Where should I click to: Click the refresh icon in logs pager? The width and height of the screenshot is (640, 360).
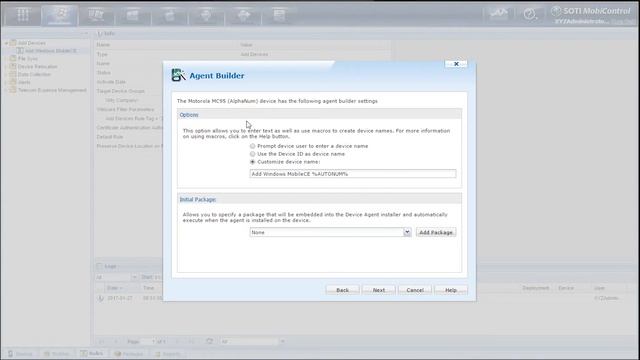click(209, 341)
